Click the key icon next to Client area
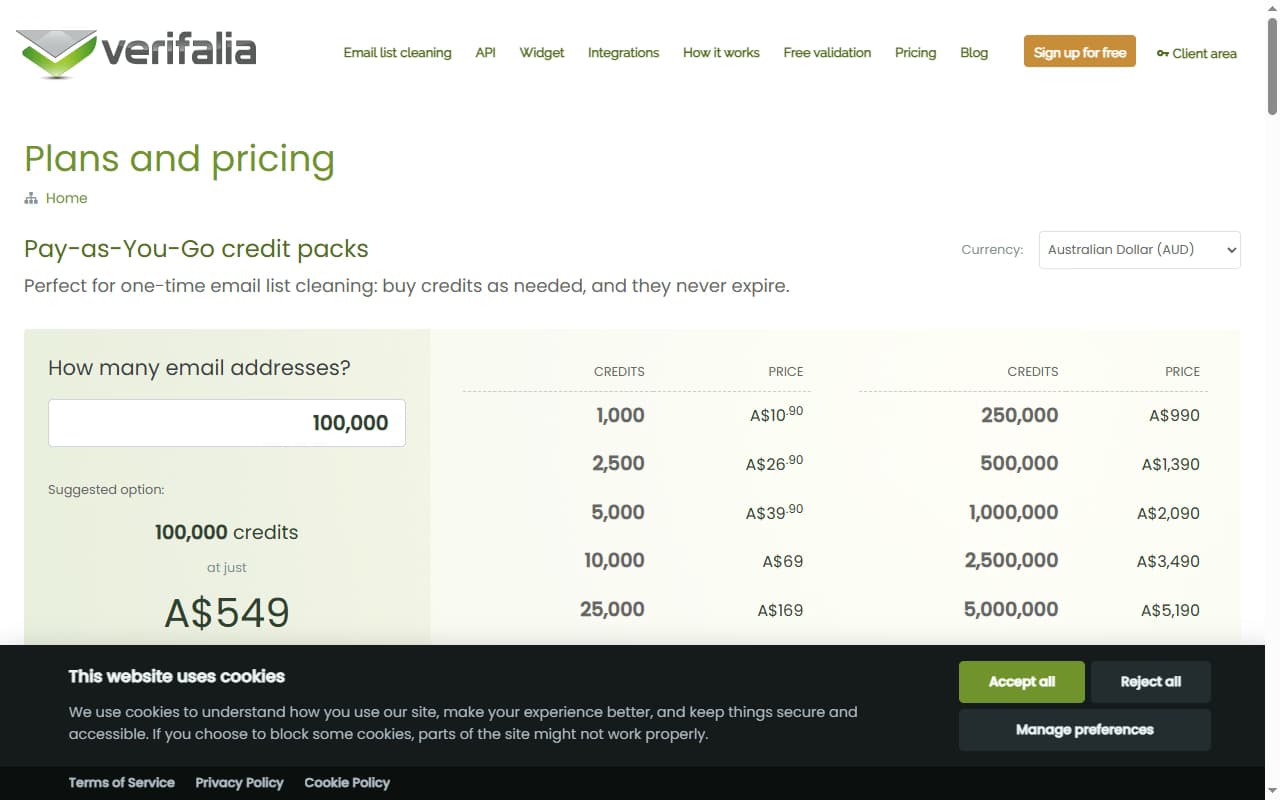Screen dimensions: 1280x800 (1162, 53)
